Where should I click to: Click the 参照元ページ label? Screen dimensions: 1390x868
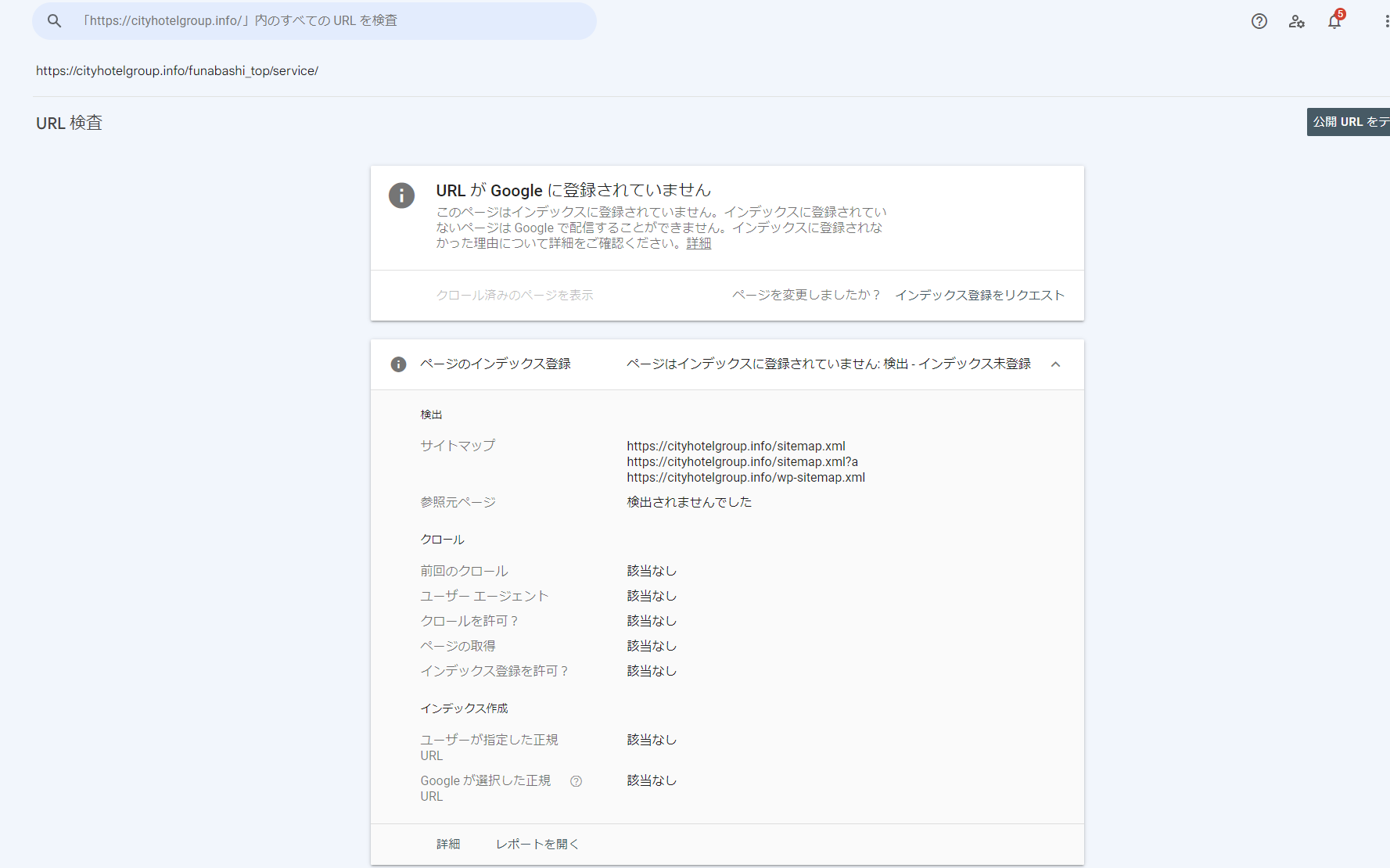pyautogui.click(x=458, y=502)
